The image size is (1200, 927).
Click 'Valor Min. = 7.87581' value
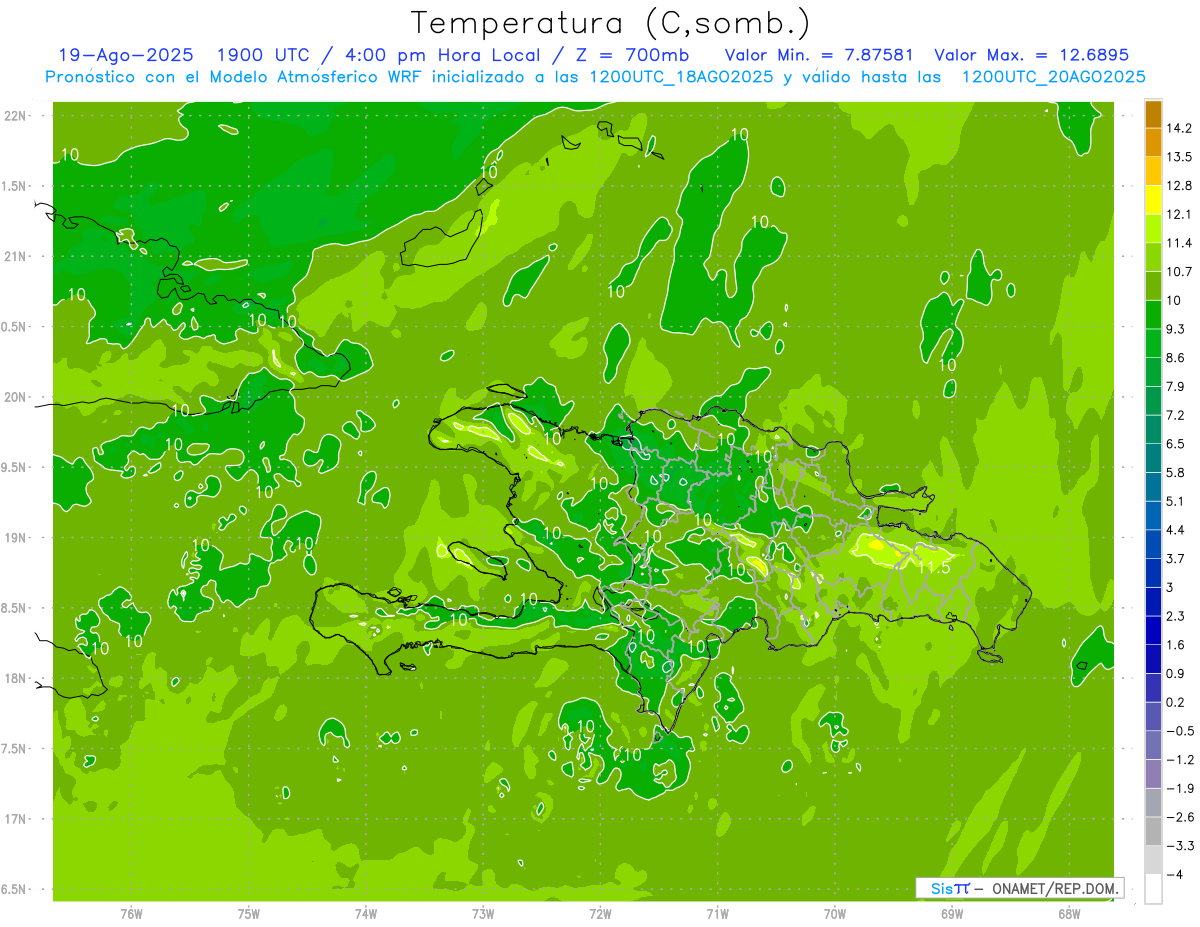point(817,55)
